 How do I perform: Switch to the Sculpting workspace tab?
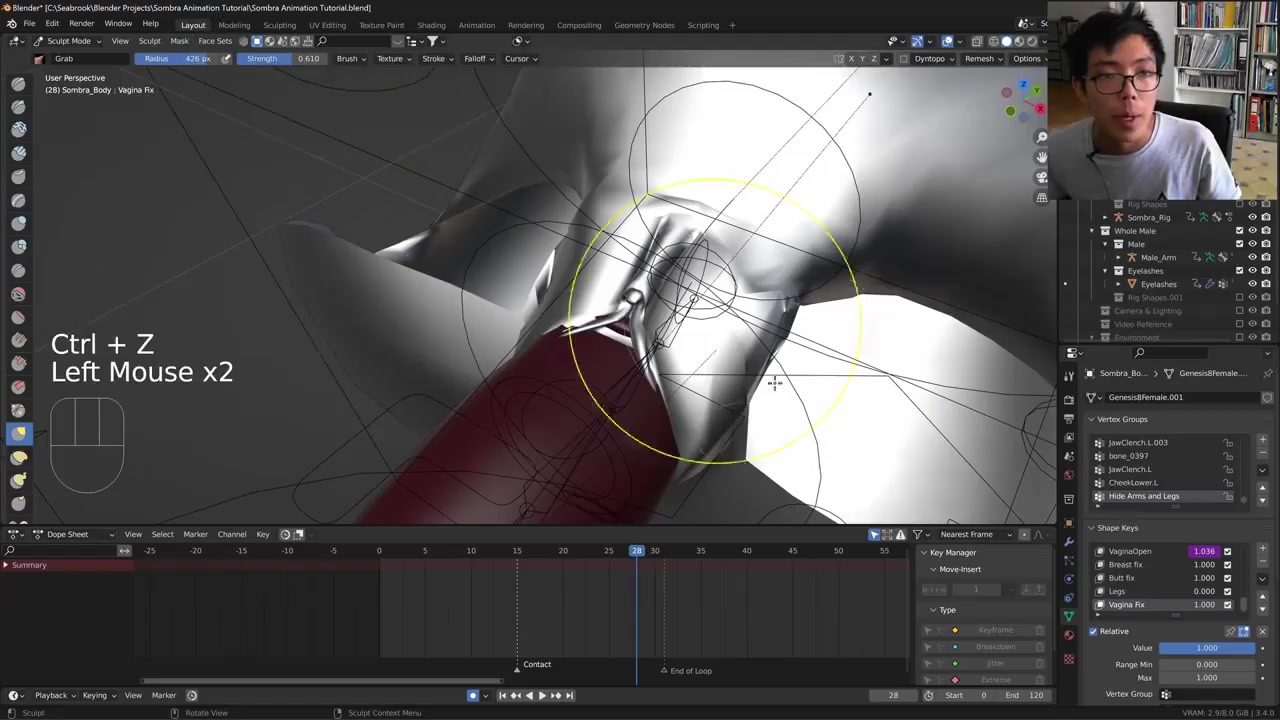[x=279, y=25]
